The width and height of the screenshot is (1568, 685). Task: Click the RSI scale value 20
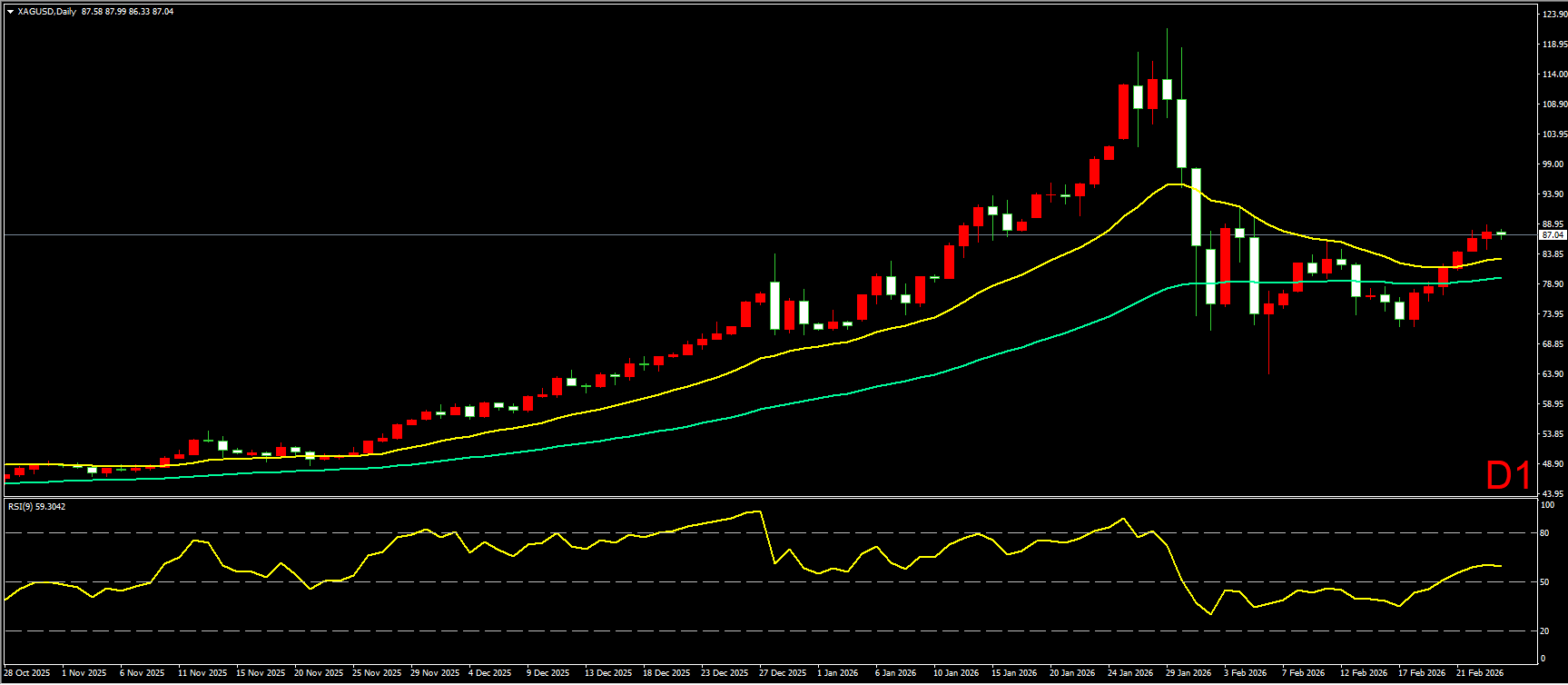click(1544, 630)
